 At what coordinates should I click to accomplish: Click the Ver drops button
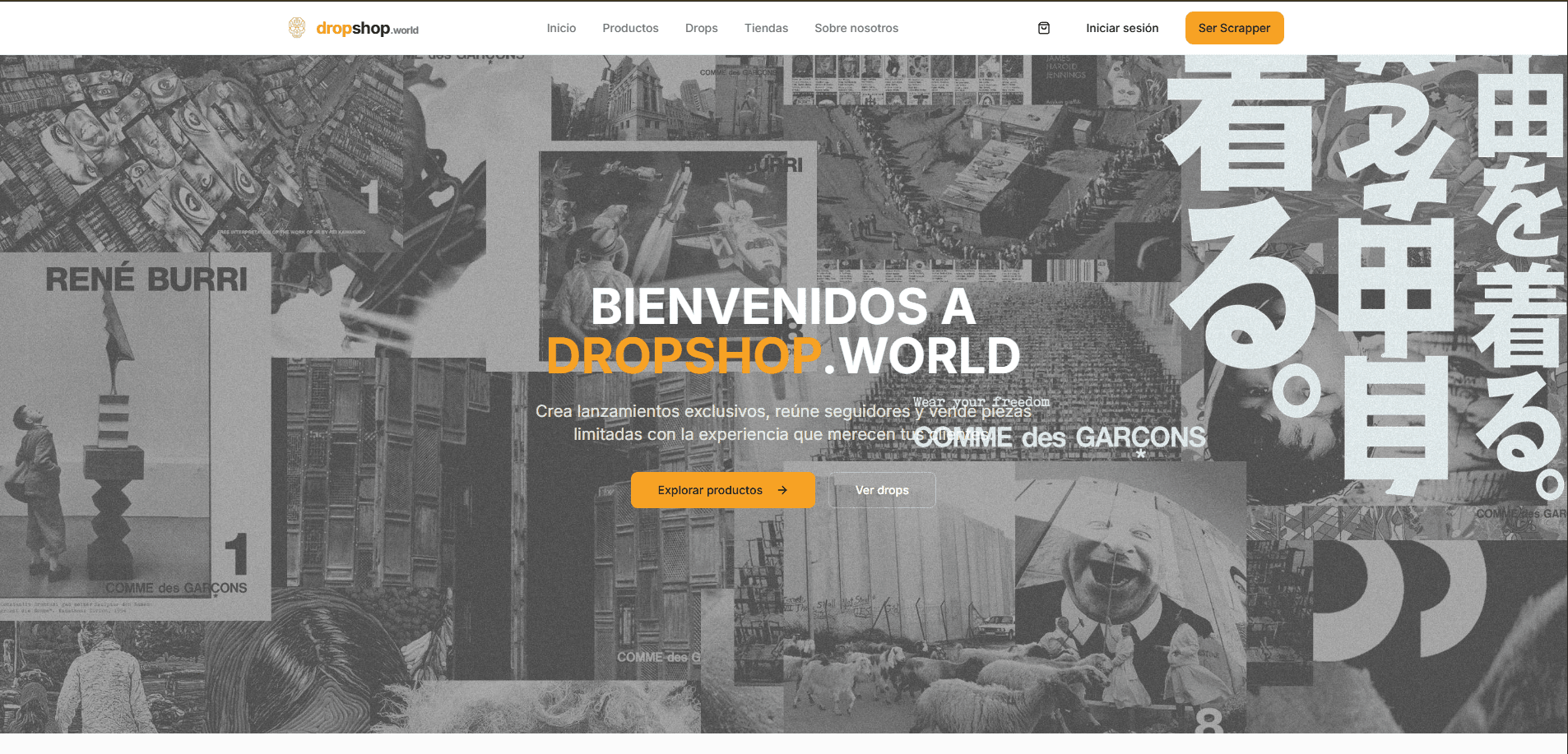[882, 490]
